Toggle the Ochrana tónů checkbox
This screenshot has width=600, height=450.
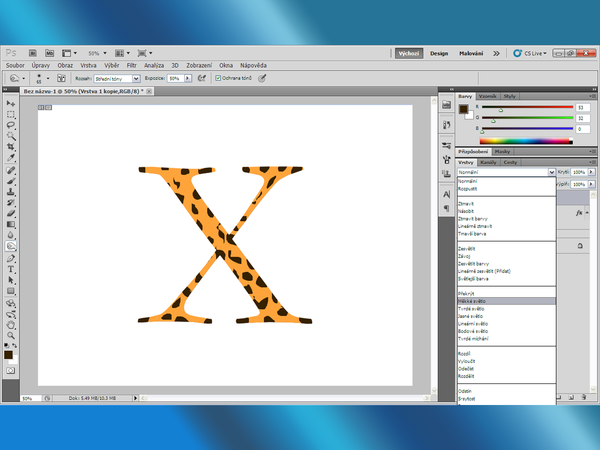click(x=218, y=77)
